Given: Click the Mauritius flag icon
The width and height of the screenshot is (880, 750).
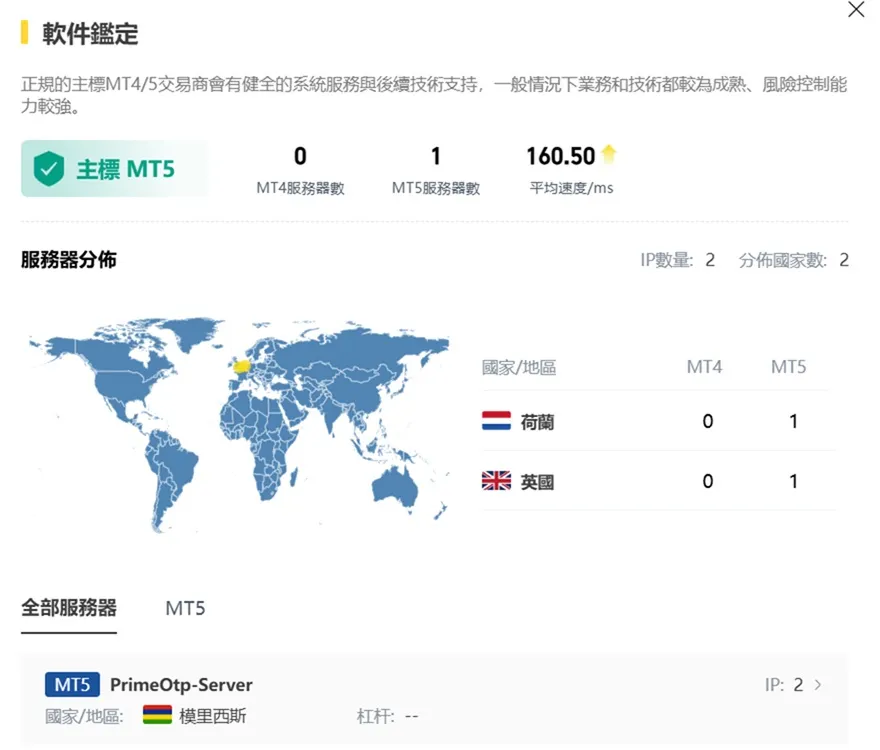Looking at the screenshot, I should coord(157,715).
